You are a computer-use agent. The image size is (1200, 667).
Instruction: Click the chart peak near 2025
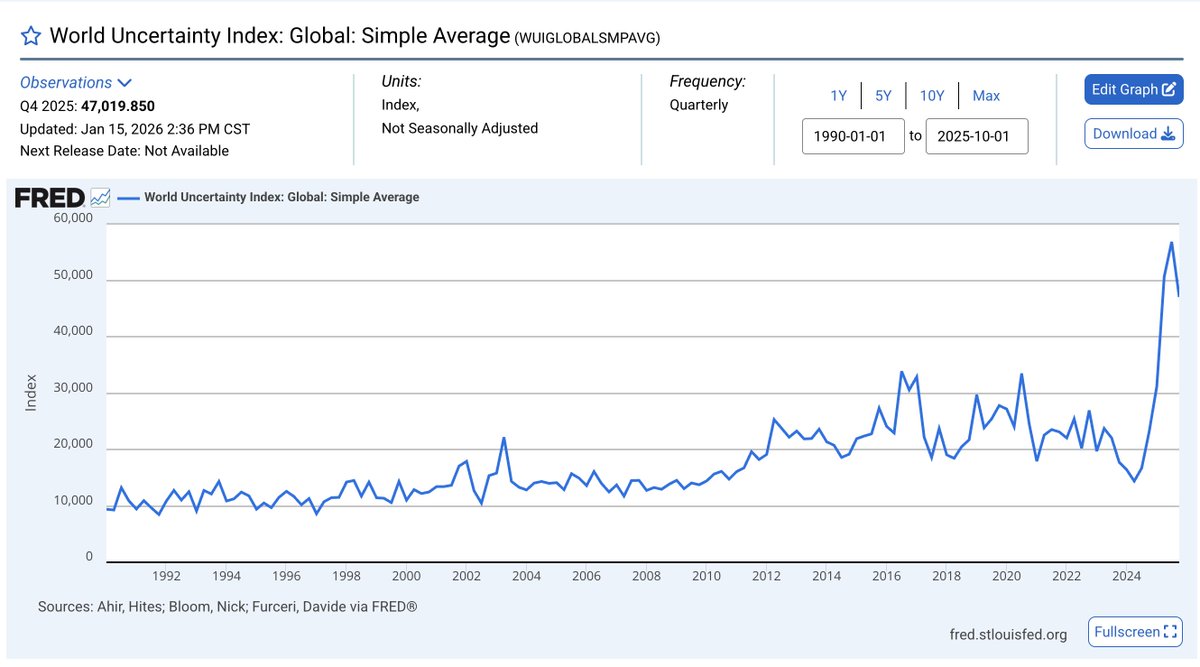coord(1171,243)
